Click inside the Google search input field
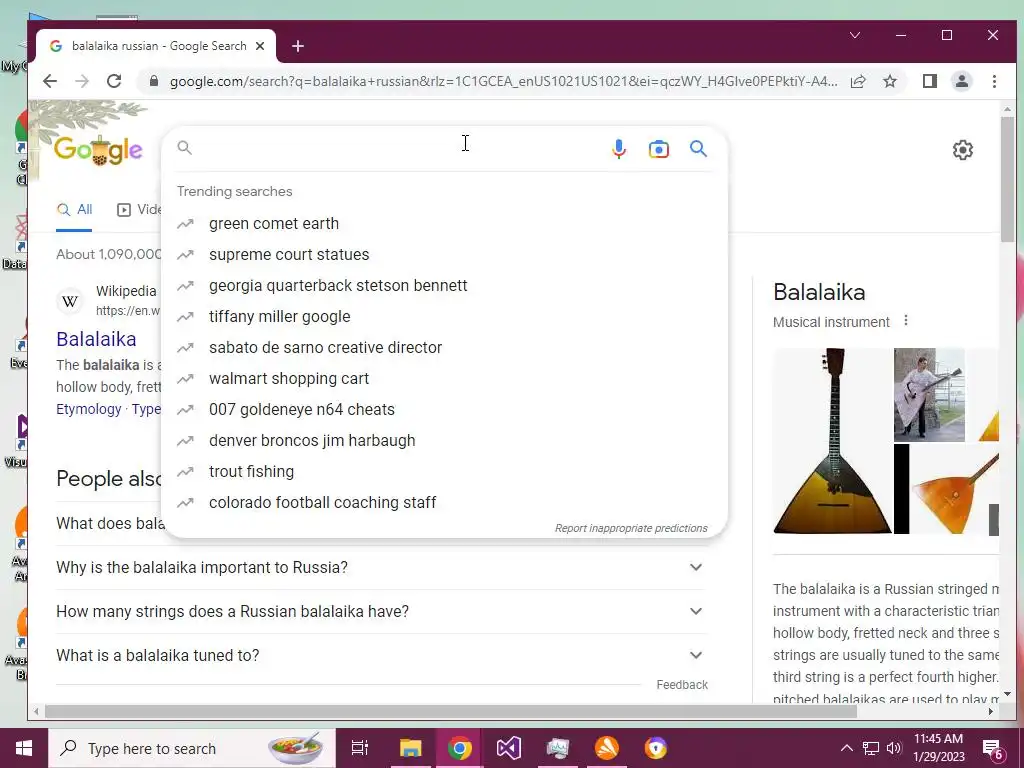Image resolution: width=1024 pixels, height=768 pixels. tap(398, 148)
